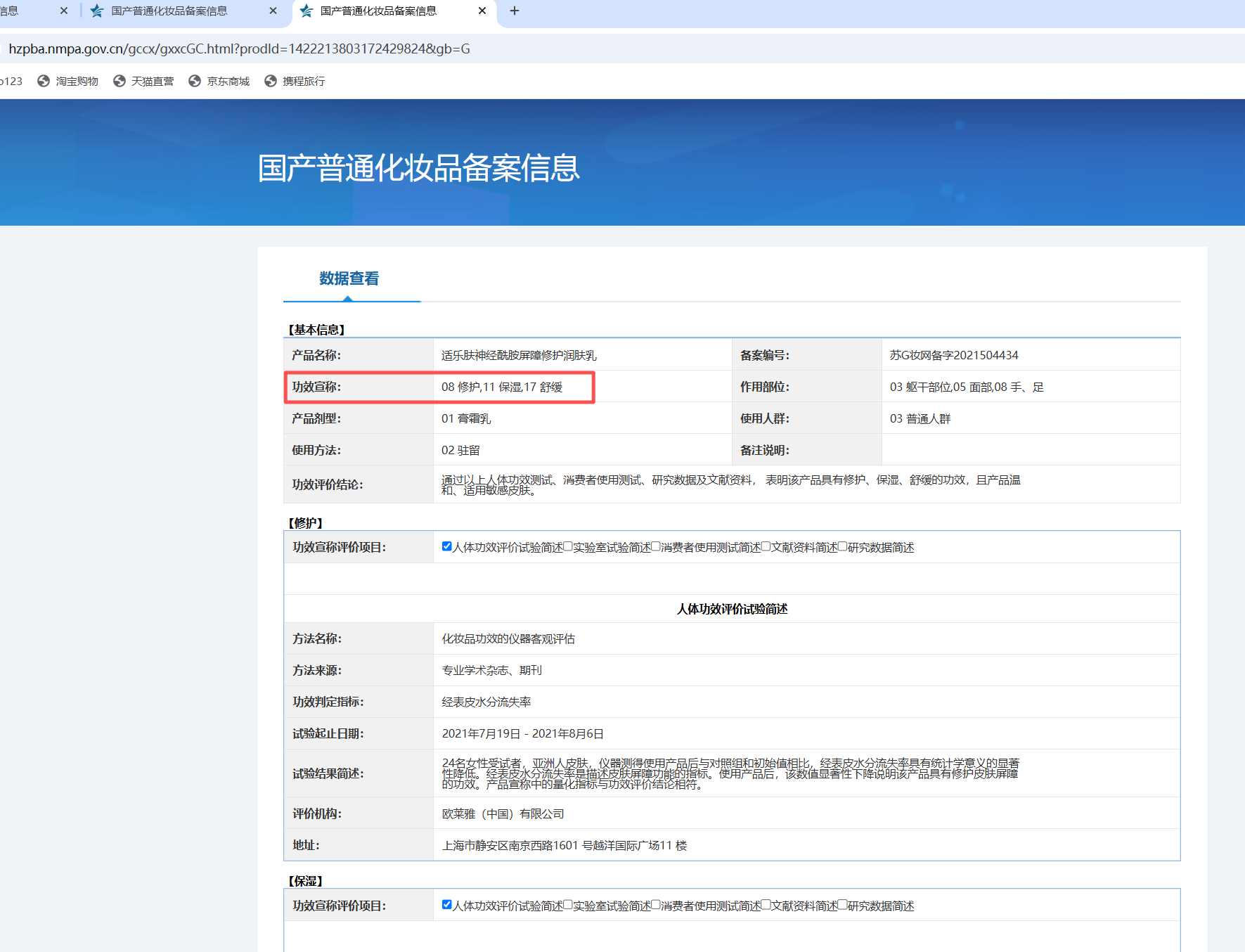The width and height of the screenshot is (1245, 952).
Task: Click product name 适乐肤神经酰胺屏障修护润肤乳
Action: (519, 356)
